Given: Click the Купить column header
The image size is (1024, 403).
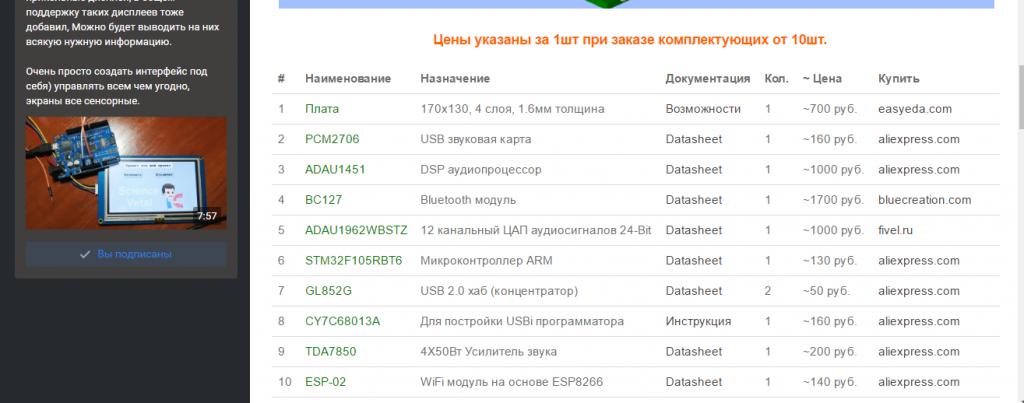Looking at the screenshot, I should (x=899, y=78).
